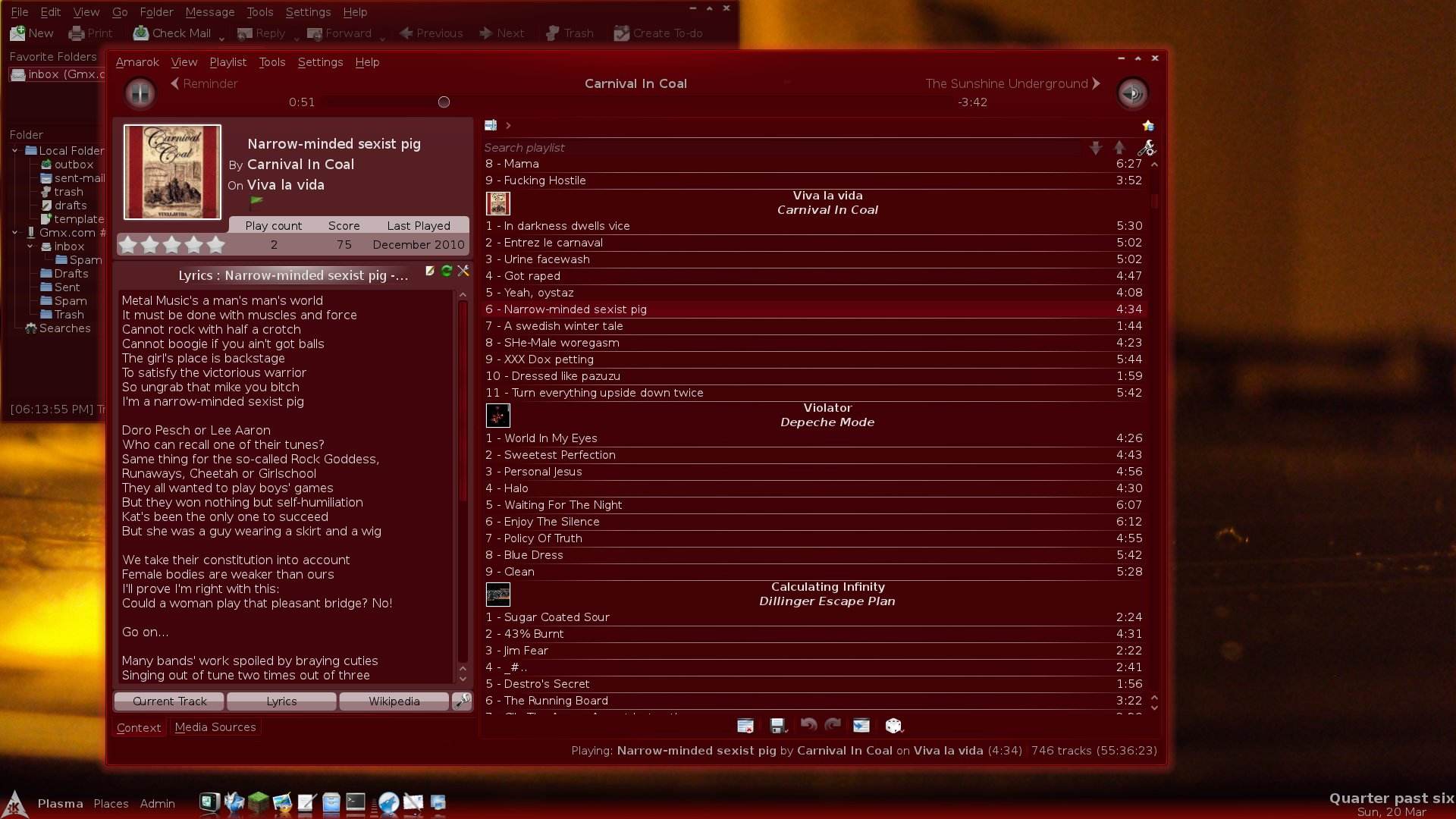Click the Carnival In Coal album cover

(x=172, y=172)
